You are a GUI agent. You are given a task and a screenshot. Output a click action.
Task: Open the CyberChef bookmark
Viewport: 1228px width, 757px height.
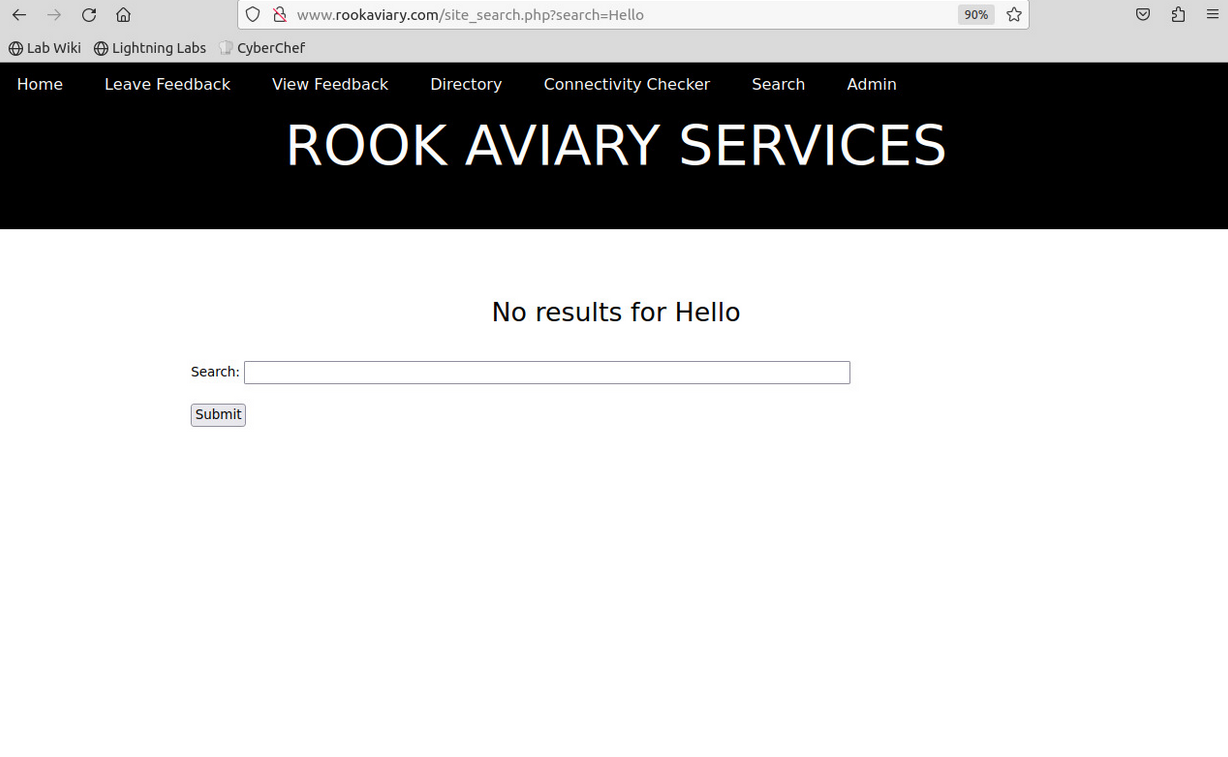coord(262,48)
